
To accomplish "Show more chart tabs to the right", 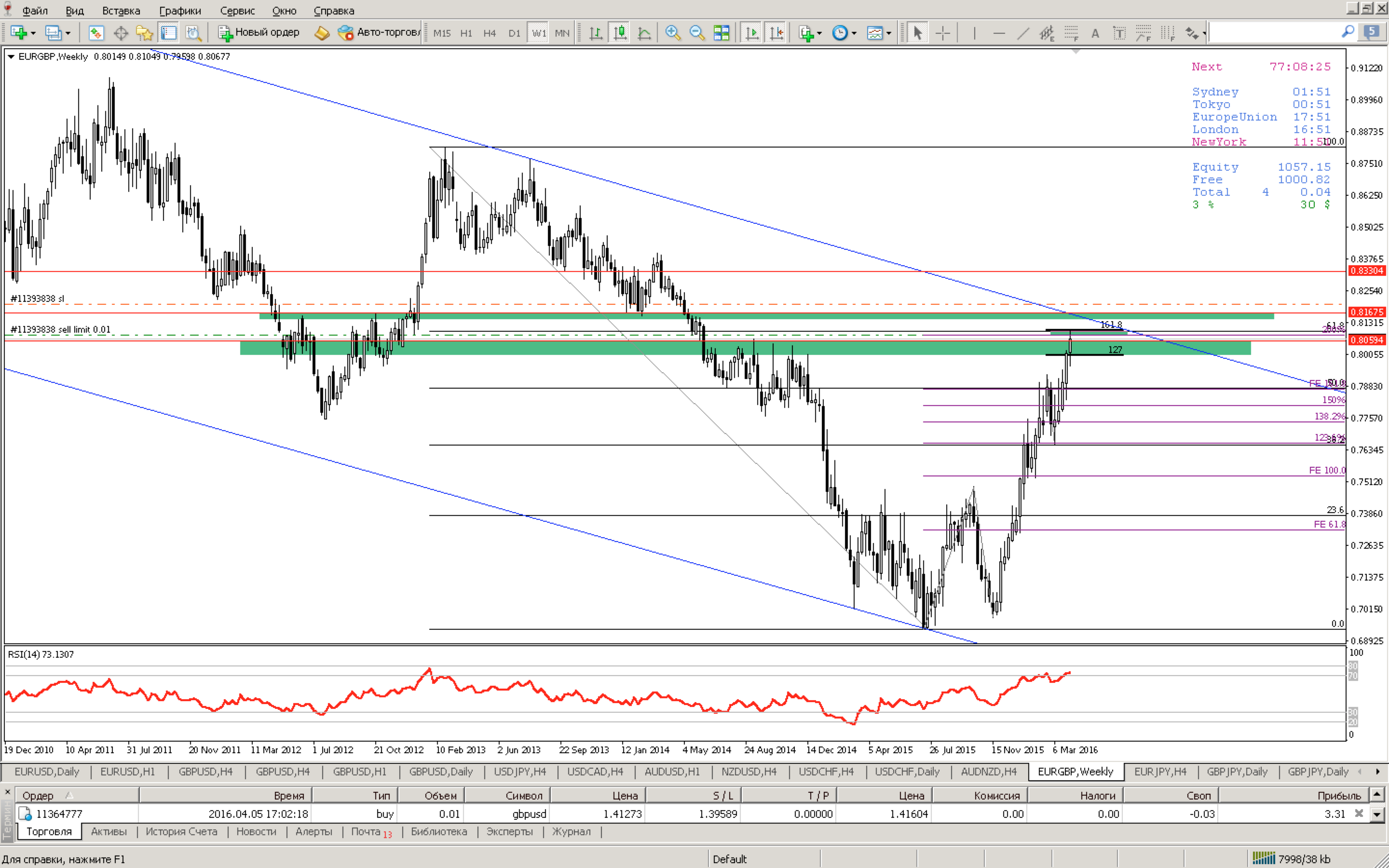I will 1377,772.
